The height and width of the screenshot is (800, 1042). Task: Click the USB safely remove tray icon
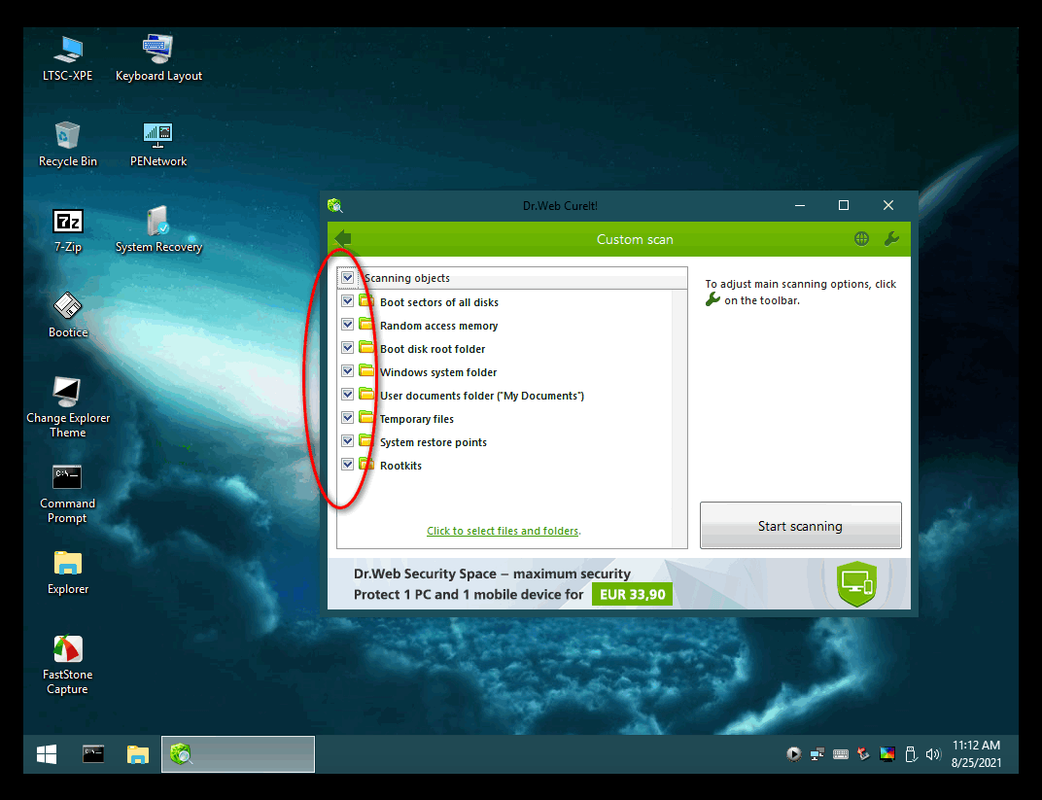910,754
